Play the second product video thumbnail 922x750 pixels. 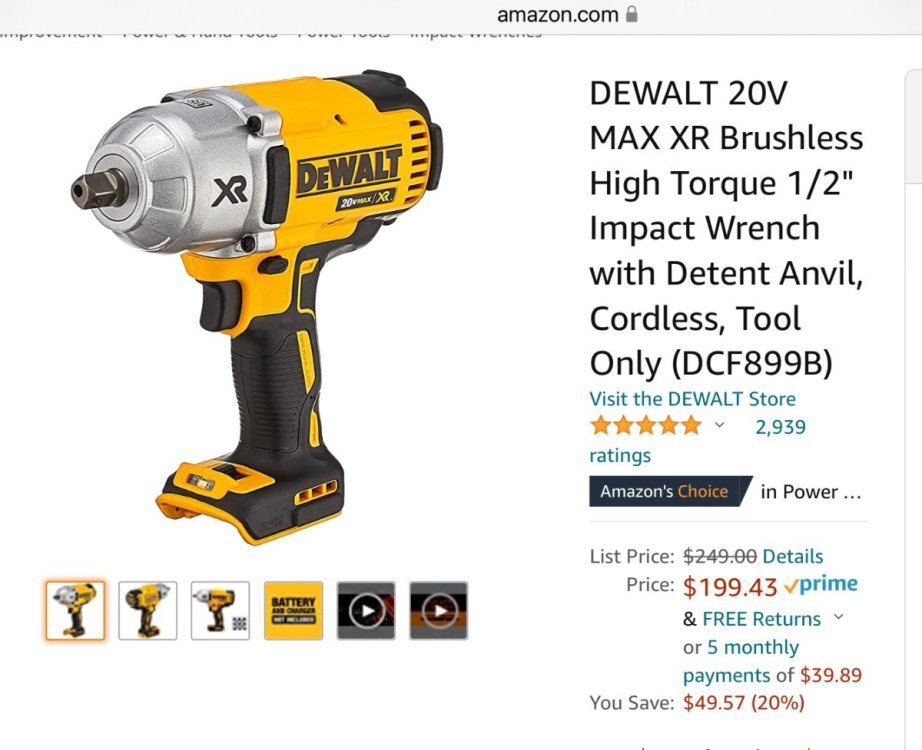click(439, 611)
